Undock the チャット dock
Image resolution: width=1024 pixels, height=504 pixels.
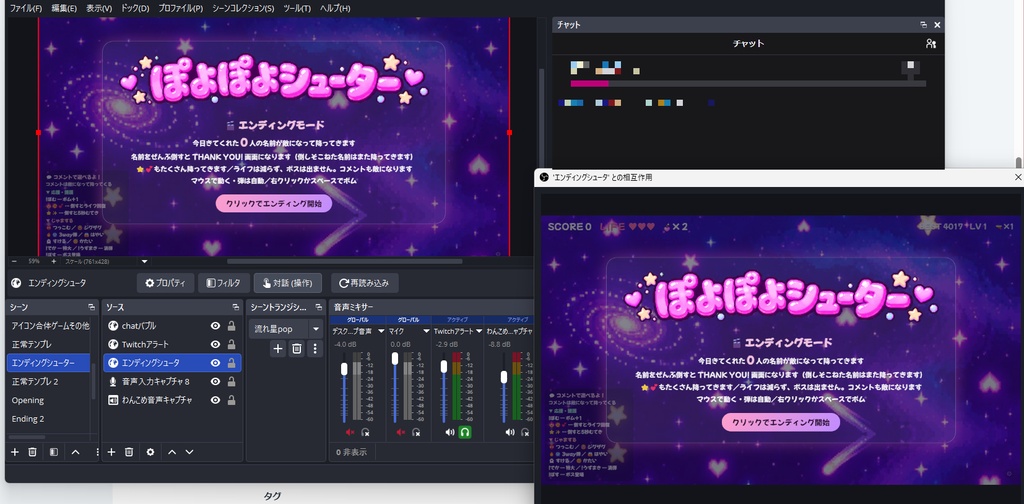(x=923, y=25)
